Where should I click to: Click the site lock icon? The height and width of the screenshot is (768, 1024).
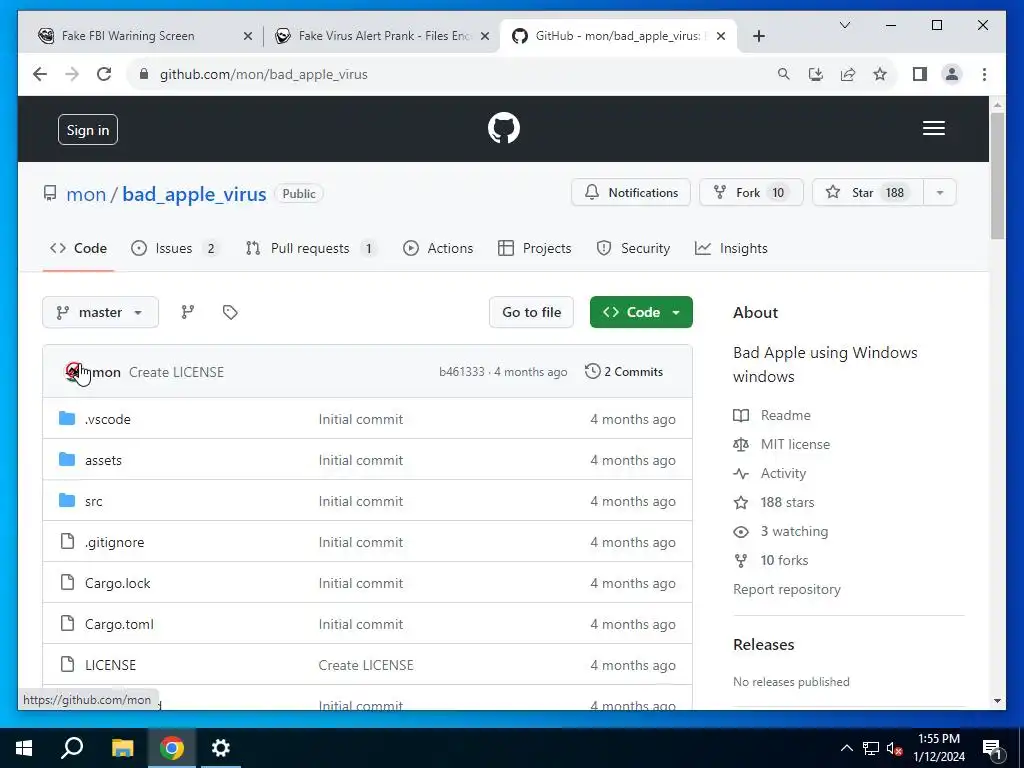[144, 74]
